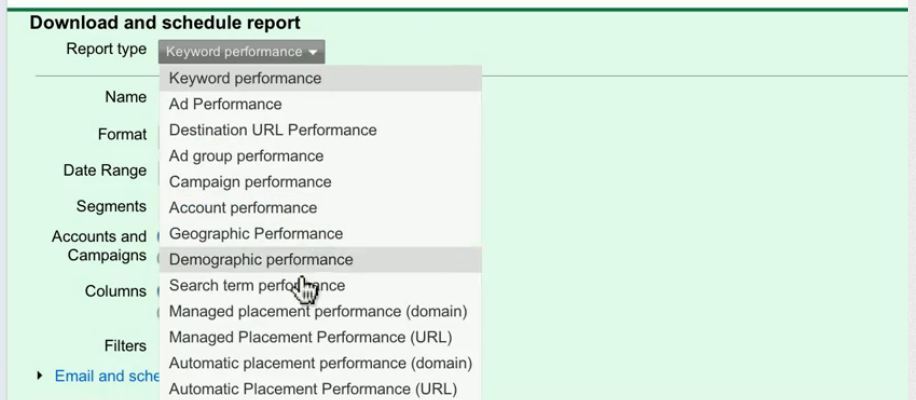Choose Campaign performance report type
This screenshot has width=916, height=400.
pyautogui.click(x=320, y=182)
